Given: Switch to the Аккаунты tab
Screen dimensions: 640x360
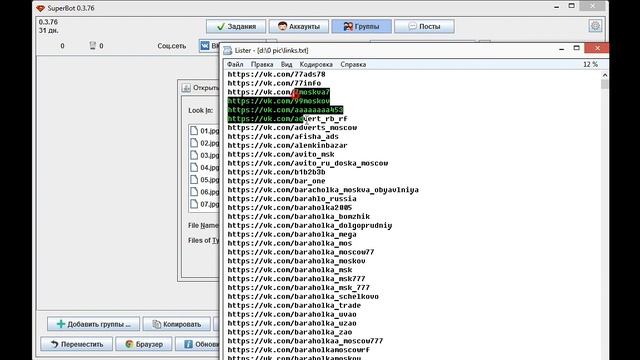Looking at the screenshot, I should click(x=299, y=27).
